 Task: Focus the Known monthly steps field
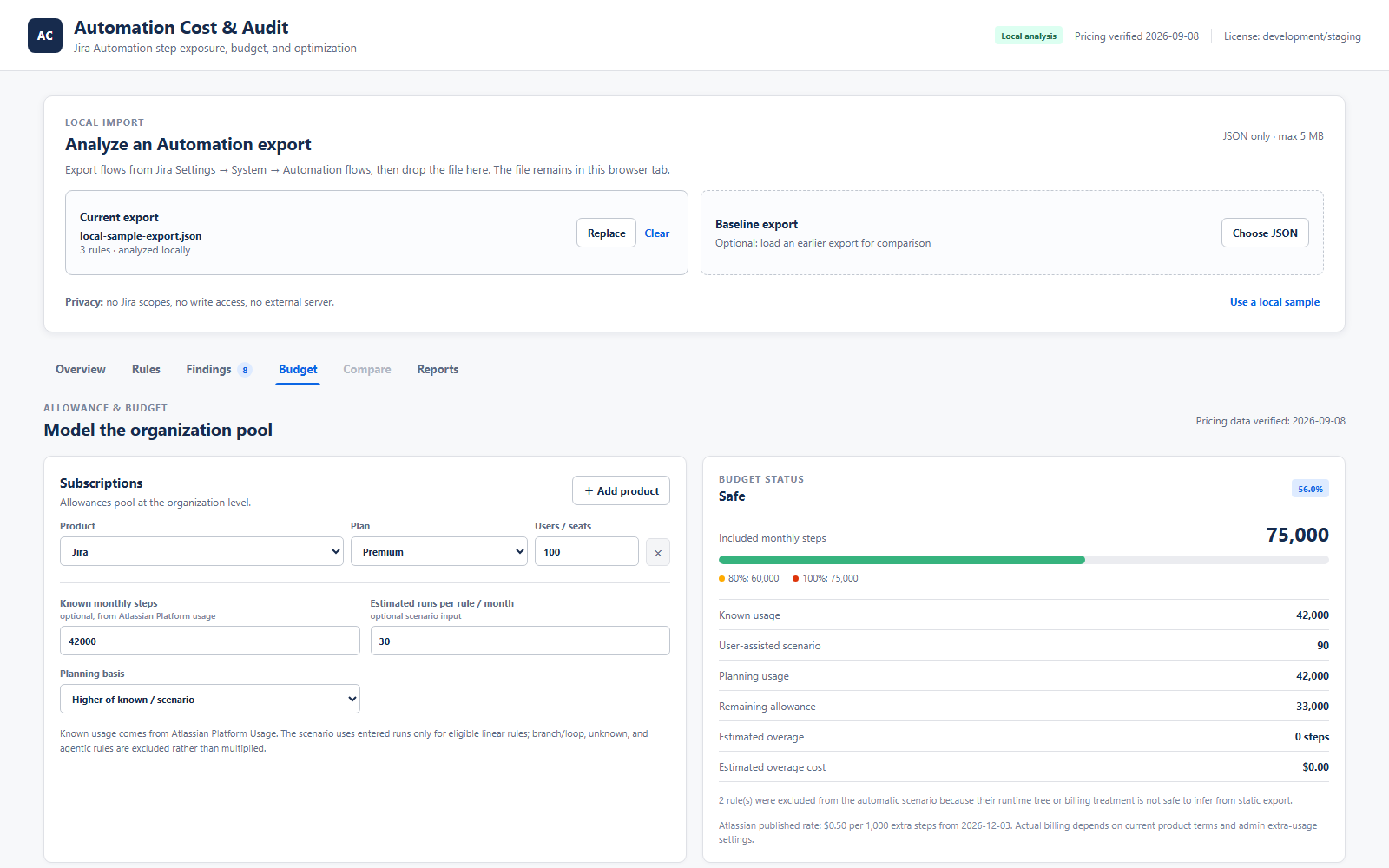(209, 641)
